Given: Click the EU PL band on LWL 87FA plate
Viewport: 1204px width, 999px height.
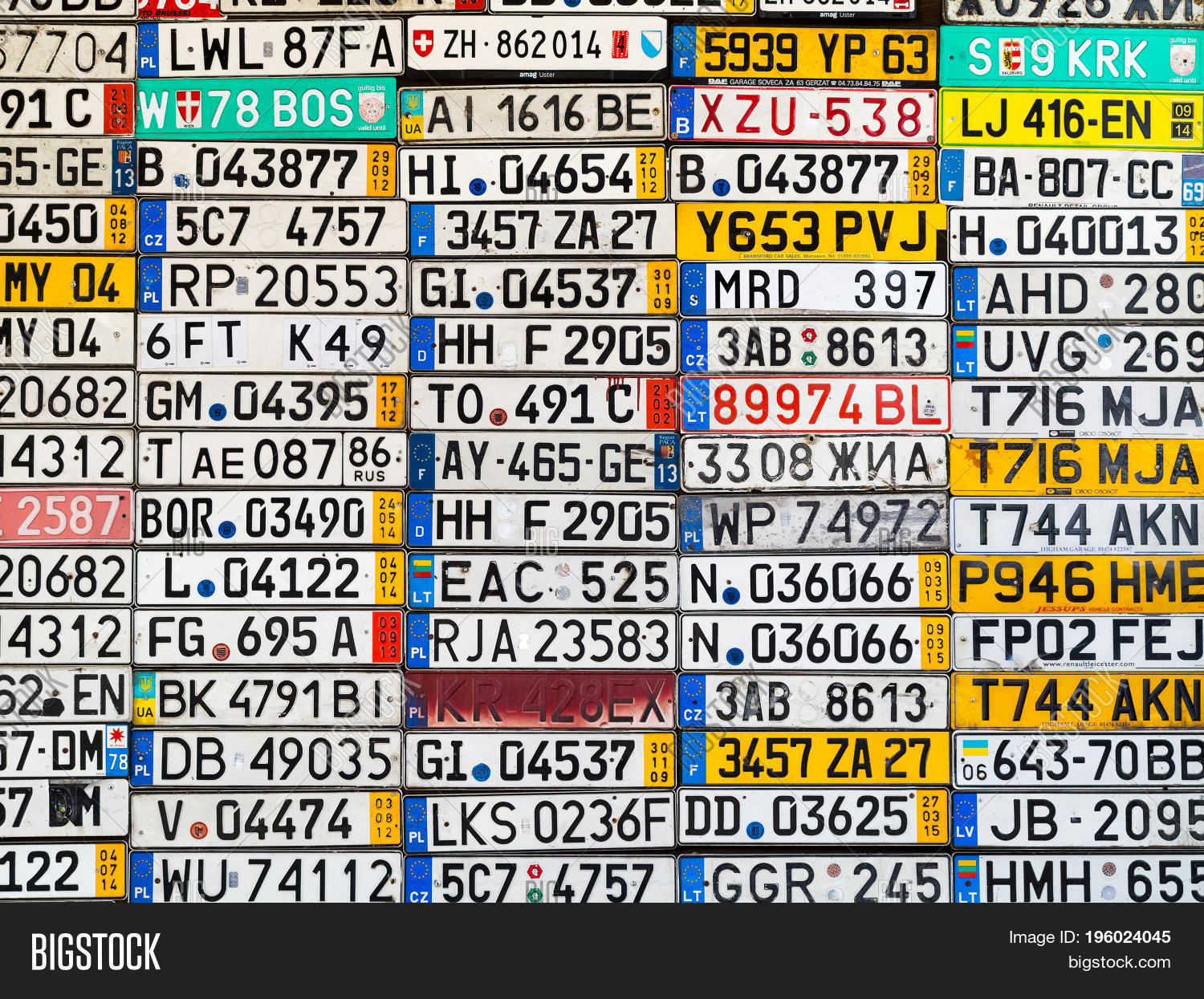Looking at the screenshot, I should pyautogui.click(x=148, y=49).
